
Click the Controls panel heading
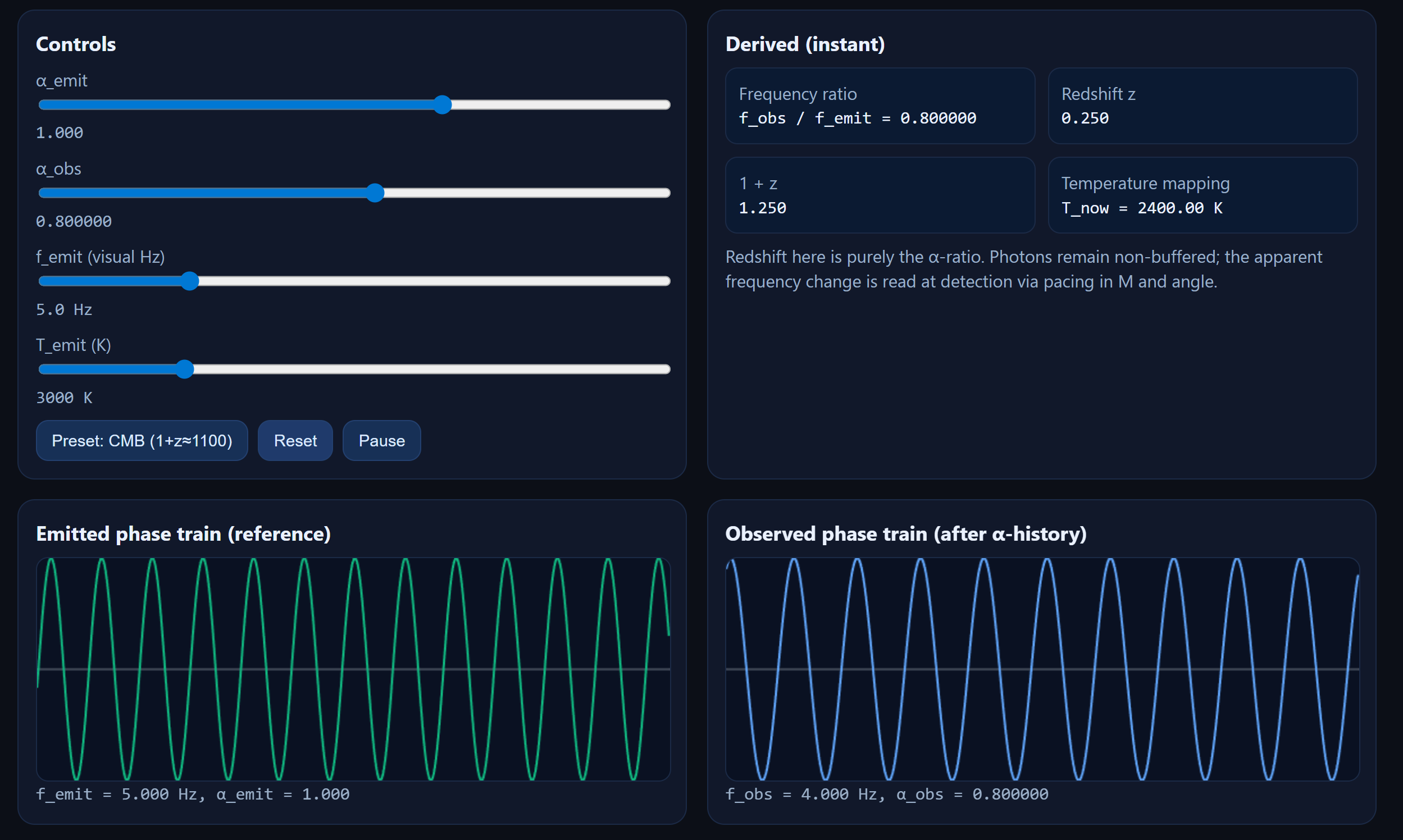click(76, 44)
